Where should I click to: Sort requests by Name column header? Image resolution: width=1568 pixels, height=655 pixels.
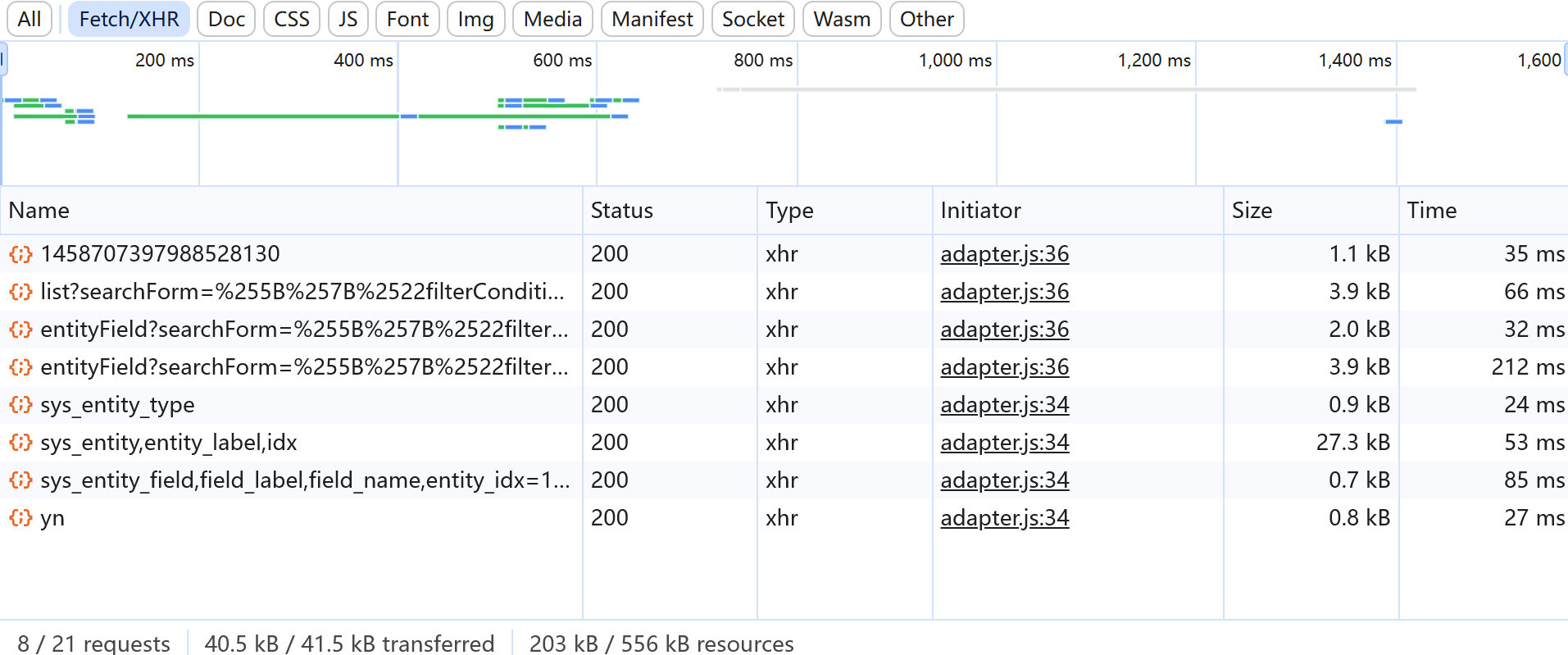pyautogui.click(x=39, y=211)
